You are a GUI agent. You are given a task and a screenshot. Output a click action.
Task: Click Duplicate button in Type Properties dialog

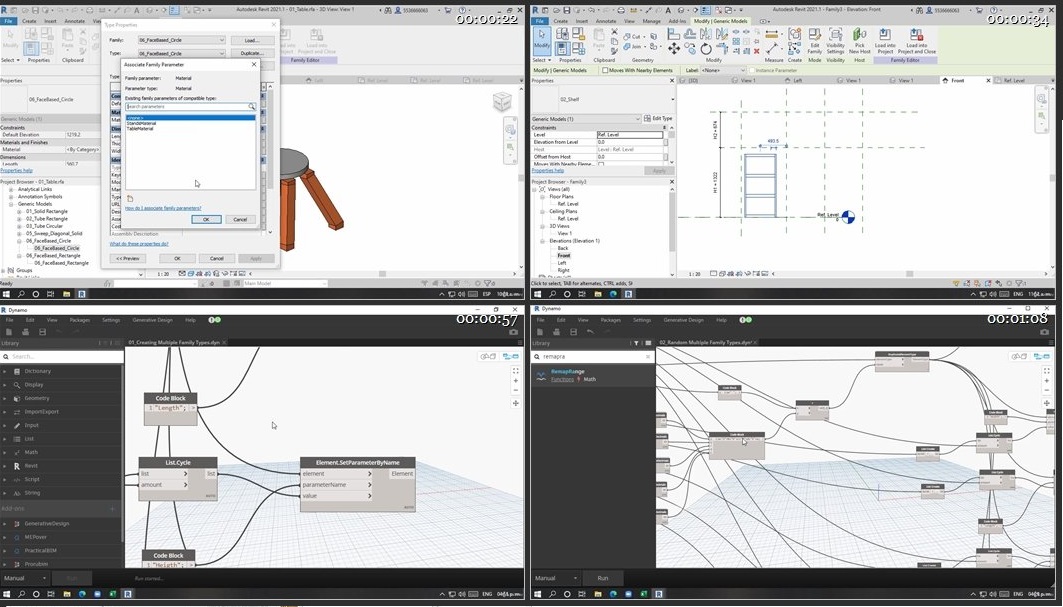(252, 53)
